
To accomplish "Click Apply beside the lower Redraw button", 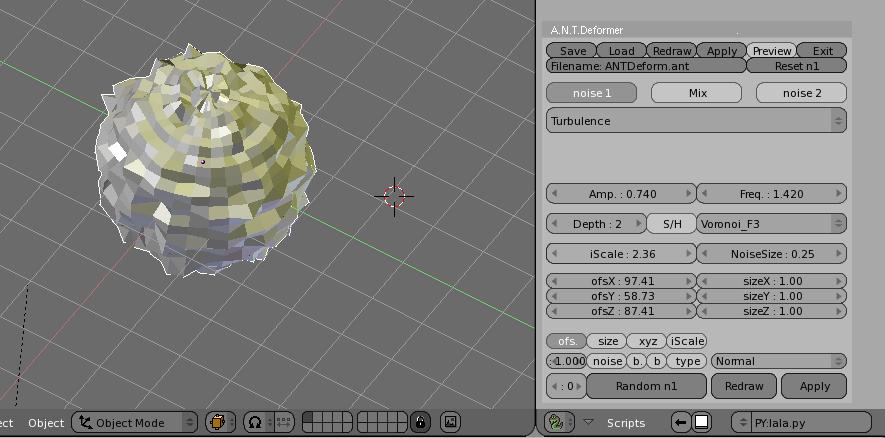I will click(814, 386).
